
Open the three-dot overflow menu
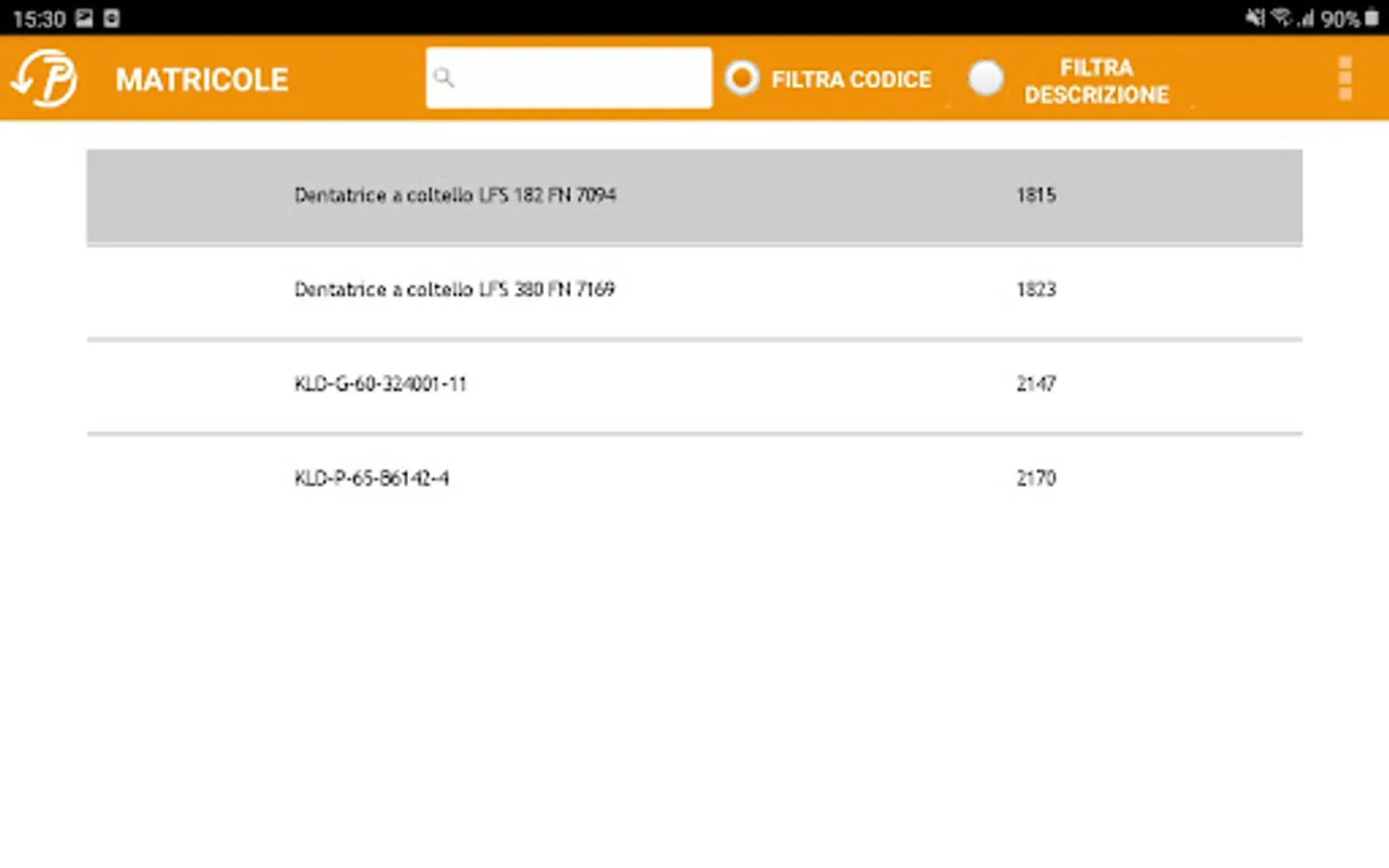click(x=1345, y=78)
